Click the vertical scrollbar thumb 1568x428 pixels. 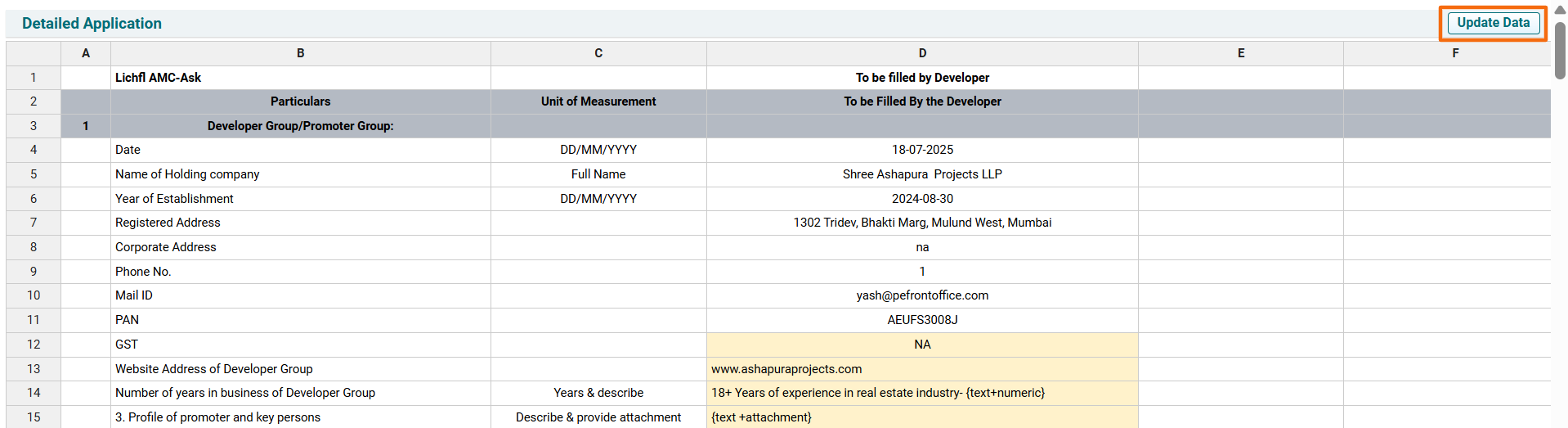point(1560,49)
